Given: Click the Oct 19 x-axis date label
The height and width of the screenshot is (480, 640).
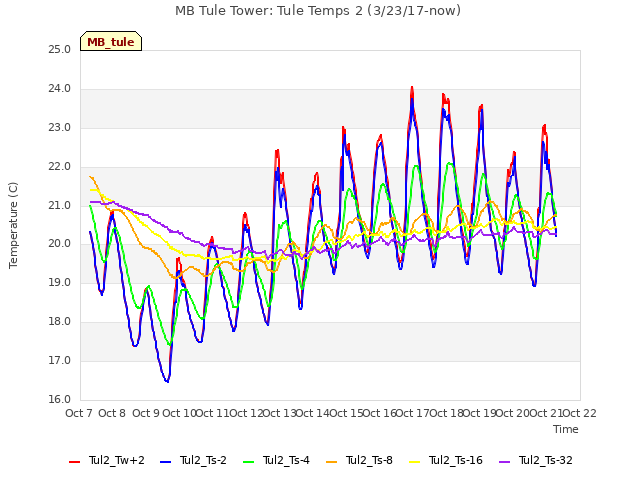Looking at the screenshot, I should [x=480, y=413].
